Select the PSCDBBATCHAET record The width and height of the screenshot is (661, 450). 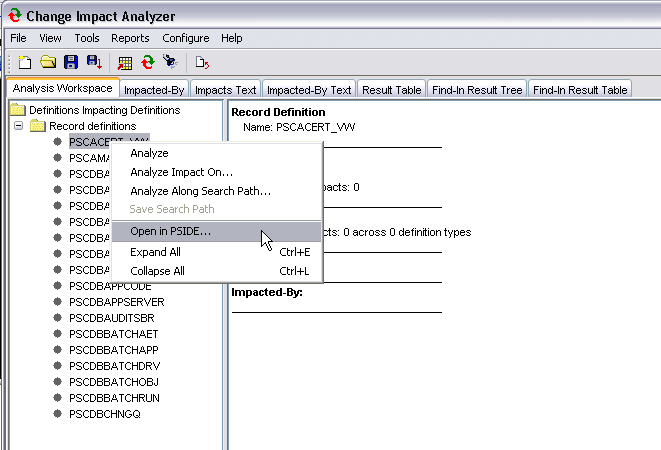[114, 334]
